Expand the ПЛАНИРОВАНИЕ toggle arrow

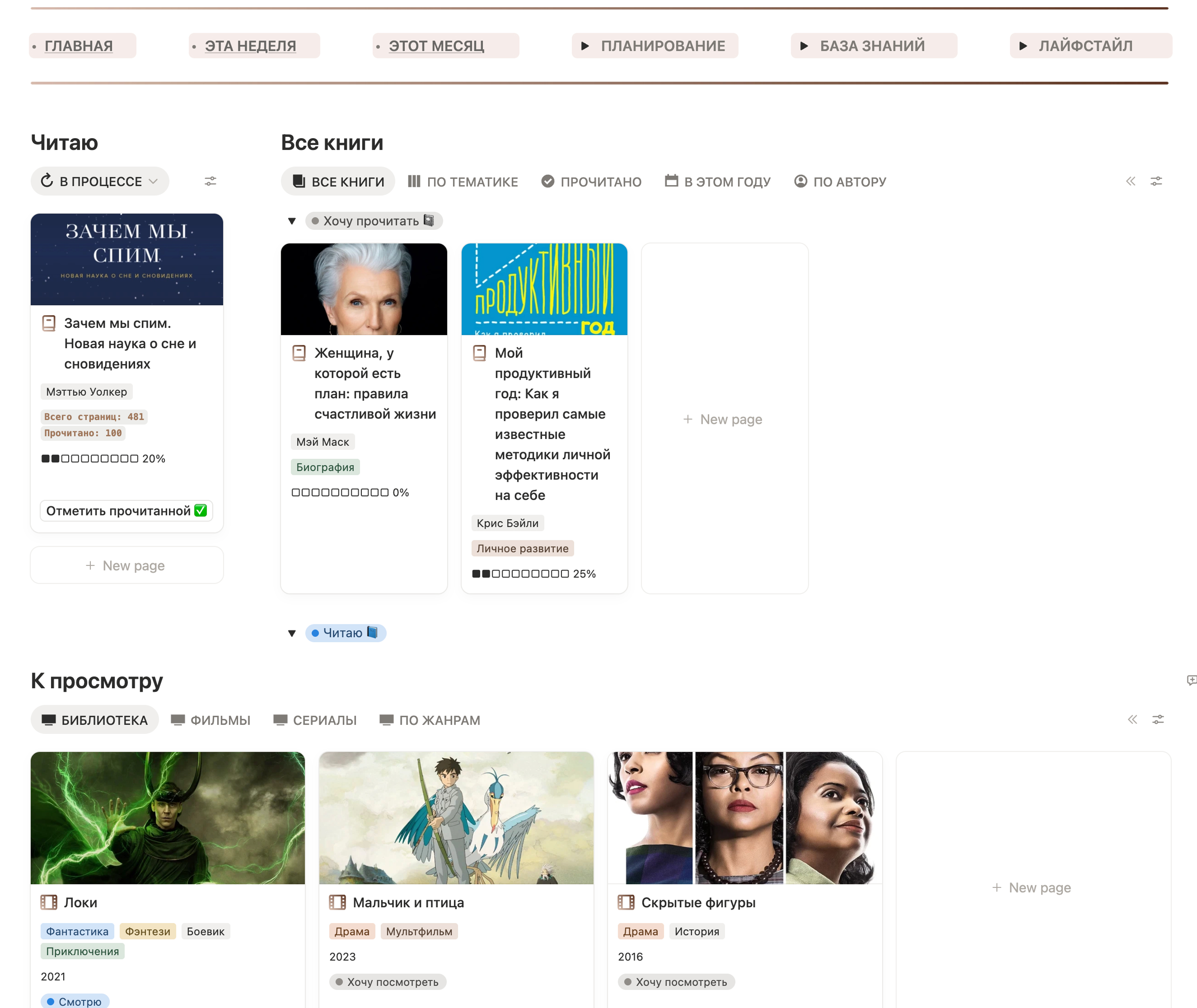(x=584, y=46)
